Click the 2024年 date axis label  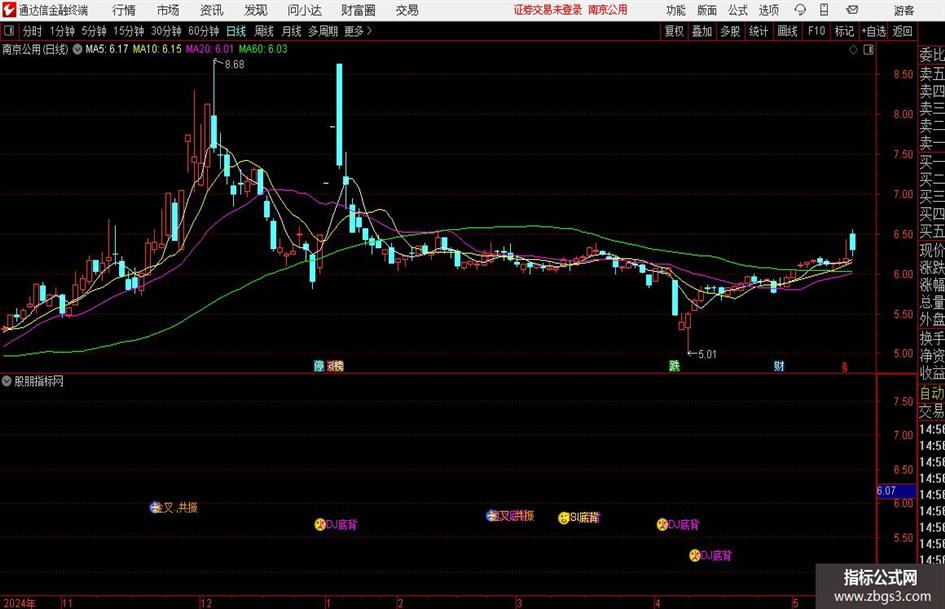pos(19,603)
